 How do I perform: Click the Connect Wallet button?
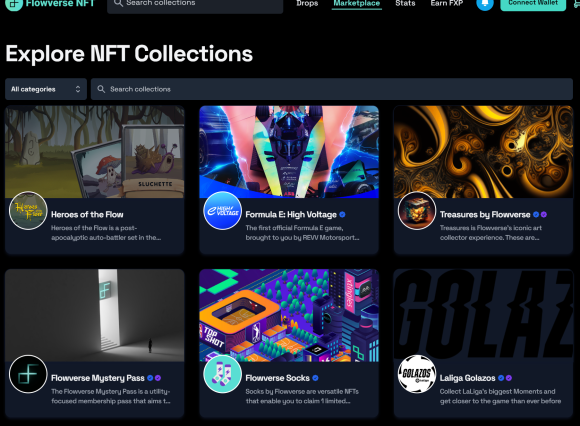click(533, 4)
